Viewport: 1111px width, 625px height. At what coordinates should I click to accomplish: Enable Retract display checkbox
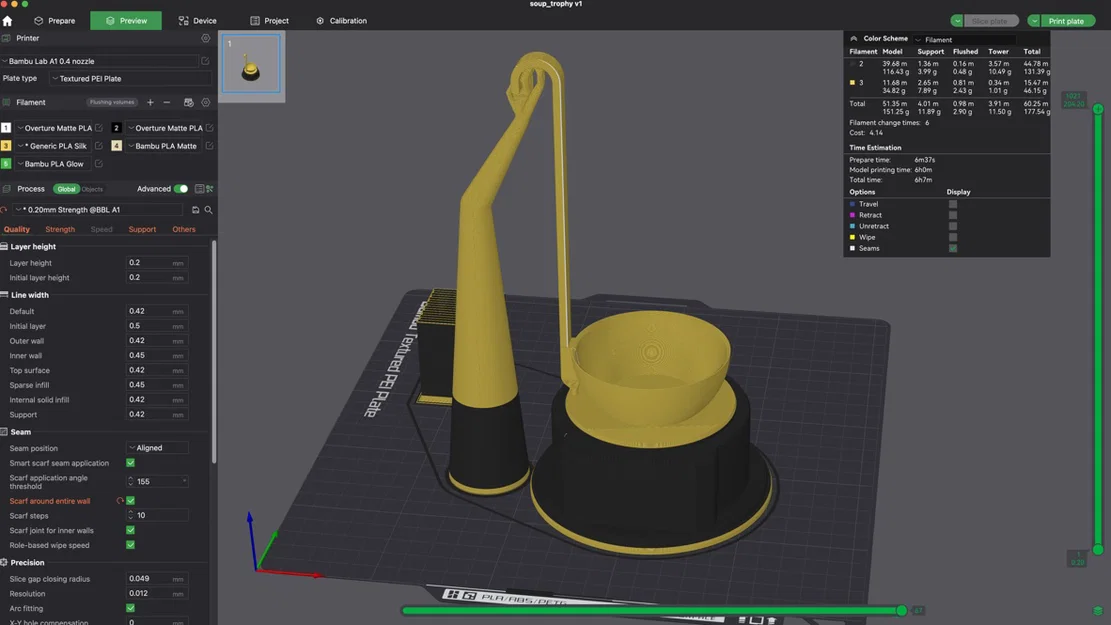tap(953, 215)
